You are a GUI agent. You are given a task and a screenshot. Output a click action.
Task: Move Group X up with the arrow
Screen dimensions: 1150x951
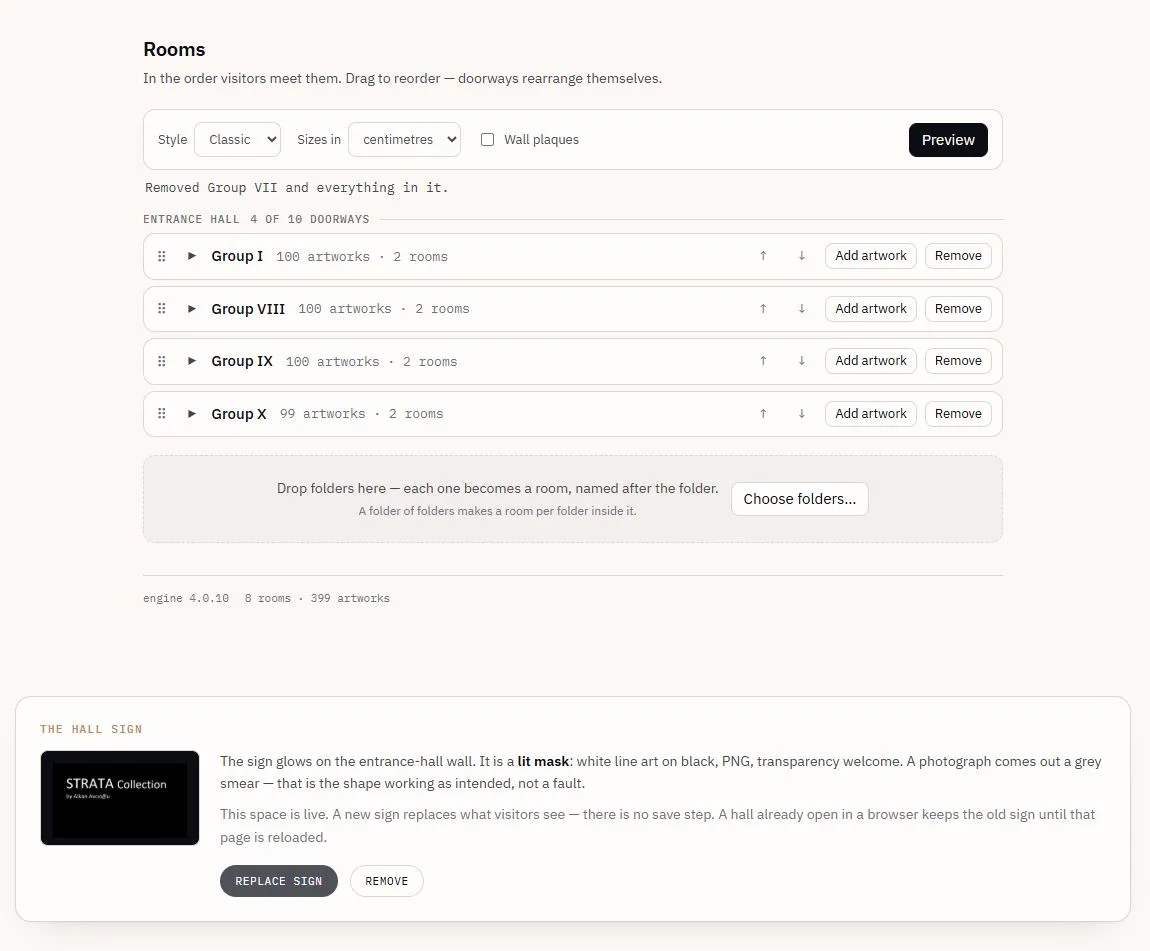763,414
